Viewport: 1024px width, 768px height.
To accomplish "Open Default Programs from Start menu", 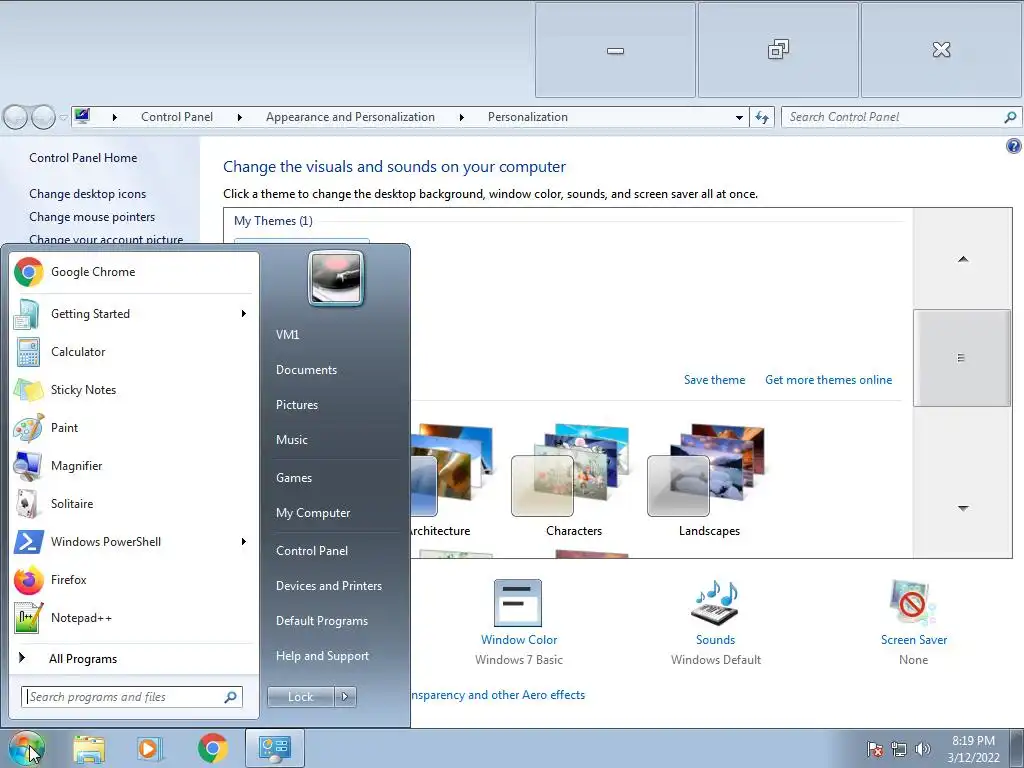I will [322, 621].
